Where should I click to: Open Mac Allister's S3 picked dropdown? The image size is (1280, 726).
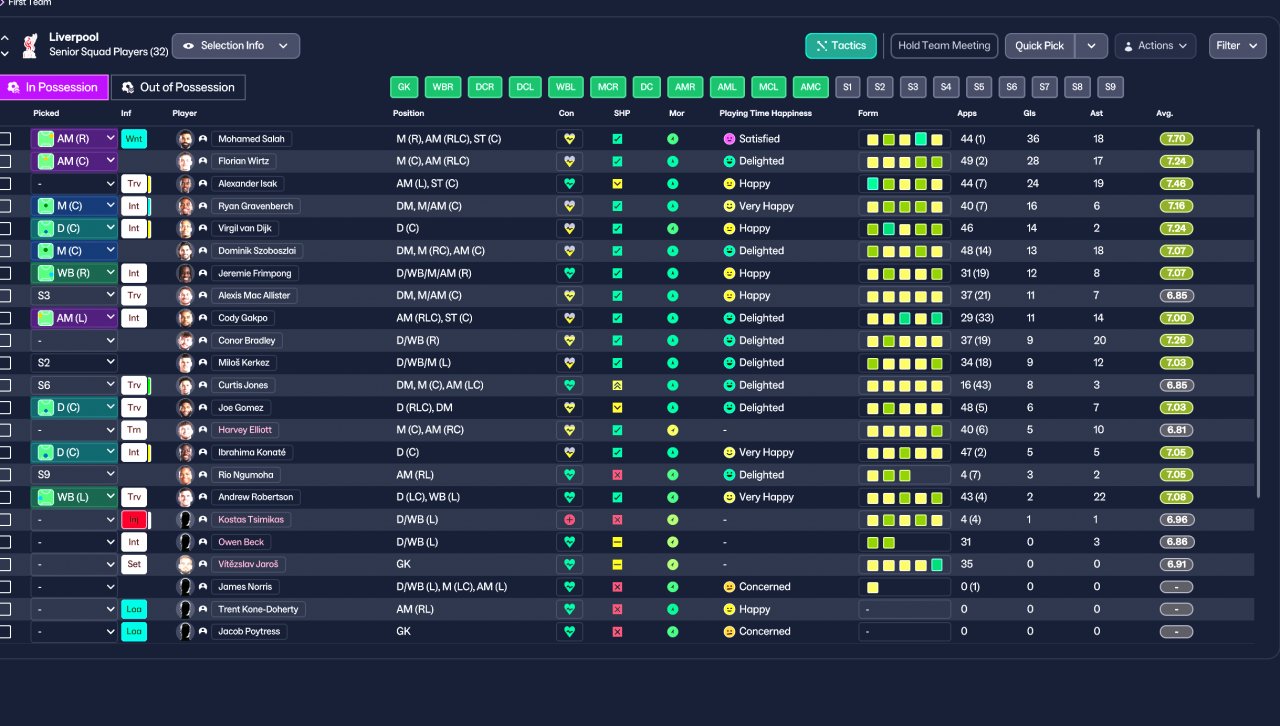(75, 296)
